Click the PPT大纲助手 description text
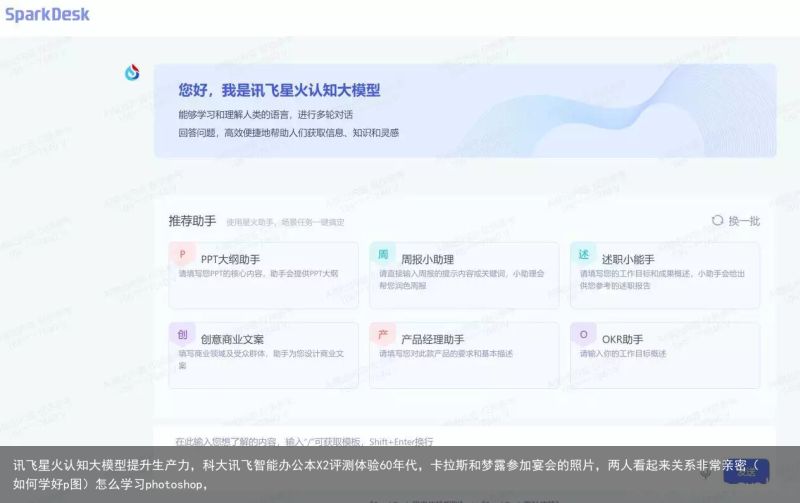Screen dimensions: 800x503 (258, 273)
